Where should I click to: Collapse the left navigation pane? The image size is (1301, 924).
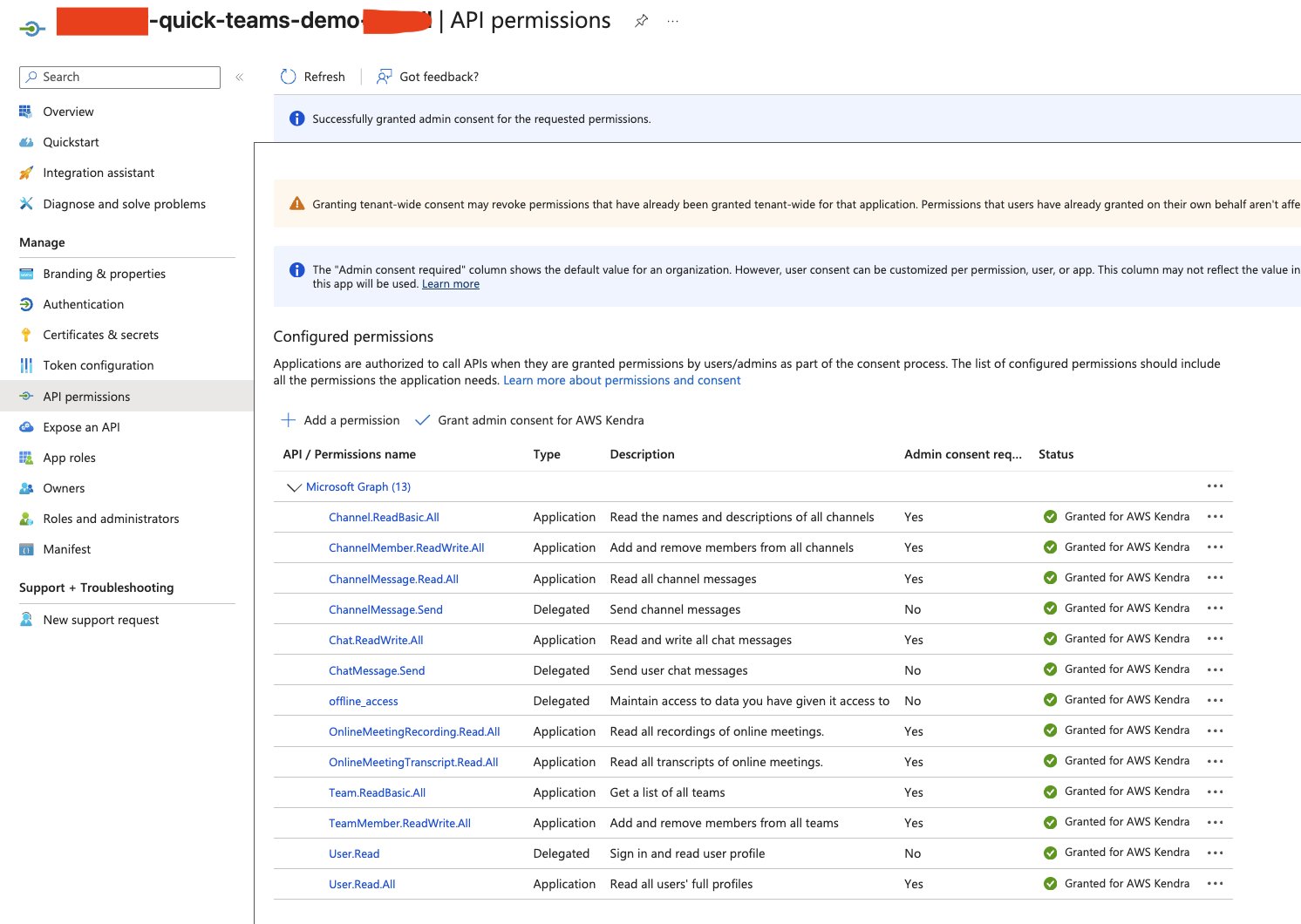click(240, 77)
